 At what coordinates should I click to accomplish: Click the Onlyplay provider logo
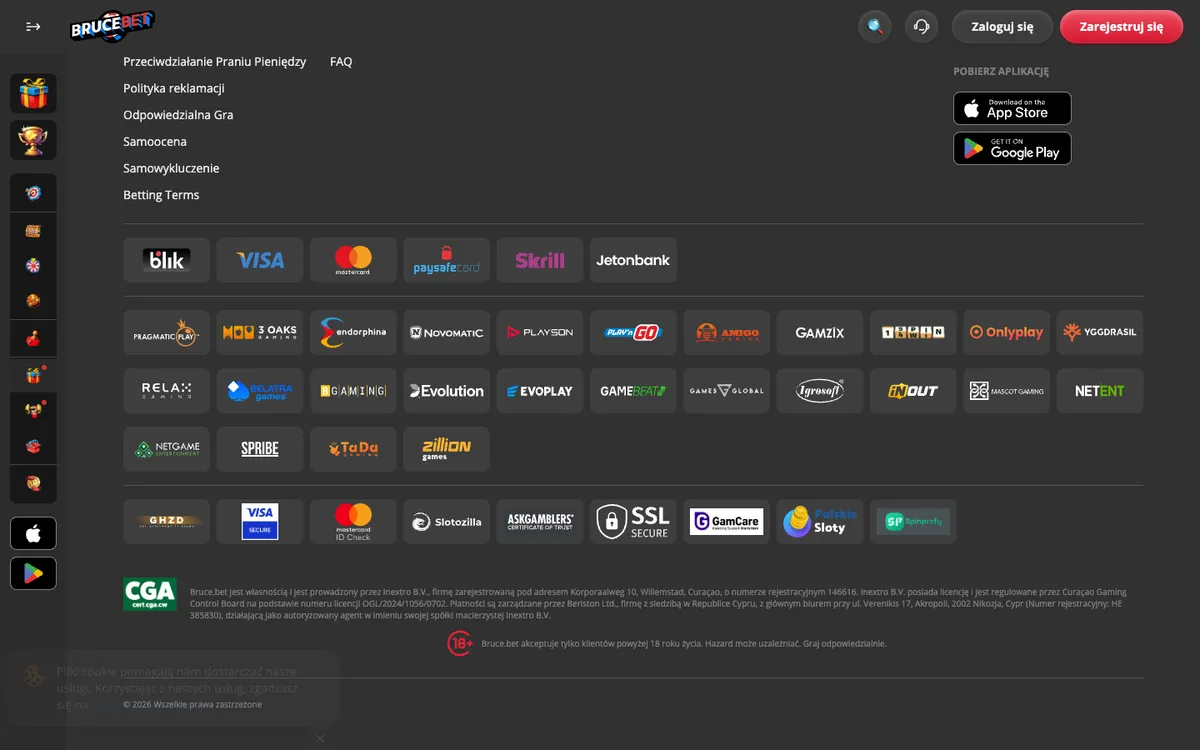point(1006,333)
